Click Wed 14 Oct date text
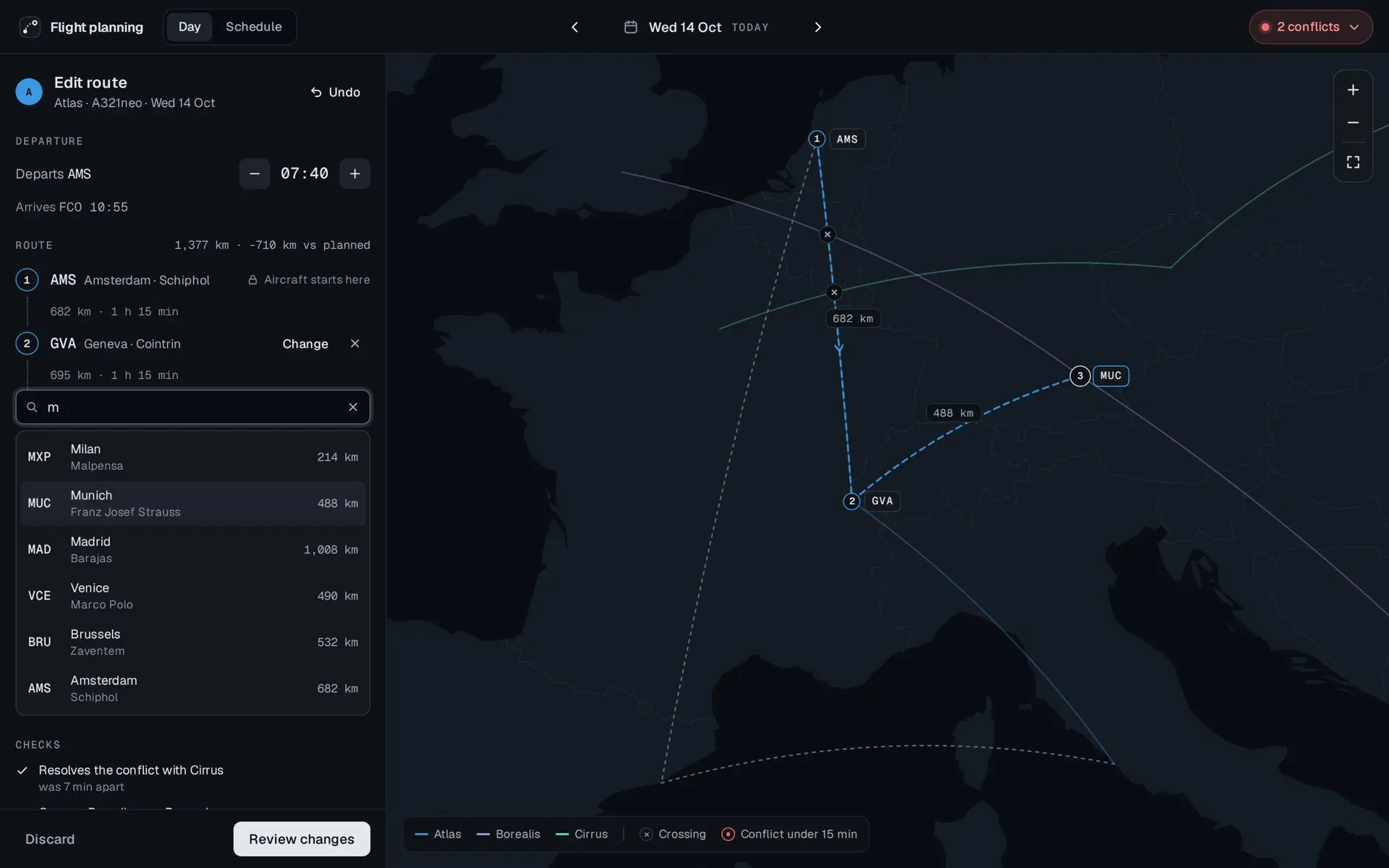 pyautogui.click(x=685, y=27)
